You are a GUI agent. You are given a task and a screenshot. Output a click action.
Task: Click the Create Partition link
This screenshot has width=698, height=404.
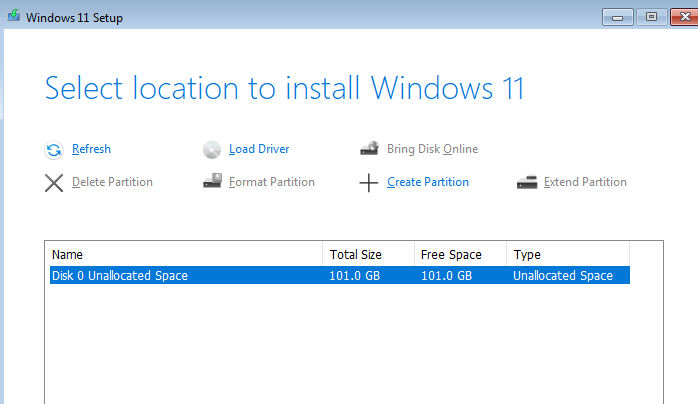point(428,182)
